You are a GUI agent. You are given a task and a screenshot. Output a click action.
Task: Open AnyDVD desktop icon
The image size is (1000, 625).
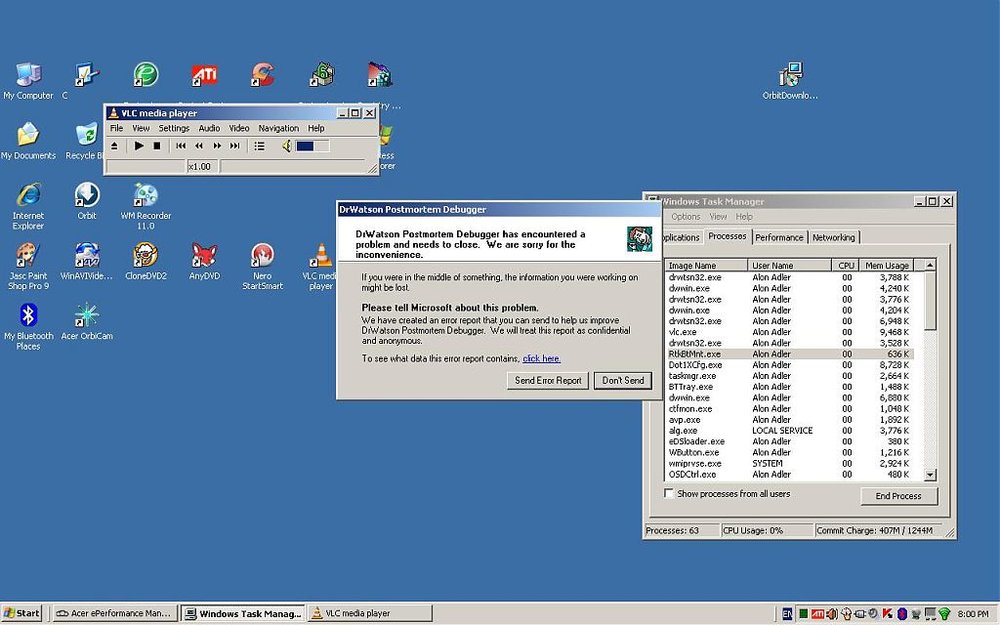(204, 261)
